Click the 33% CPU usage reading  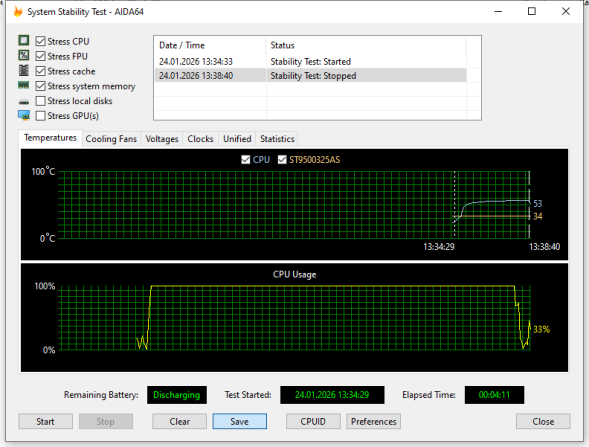click(x=541, y=329)
